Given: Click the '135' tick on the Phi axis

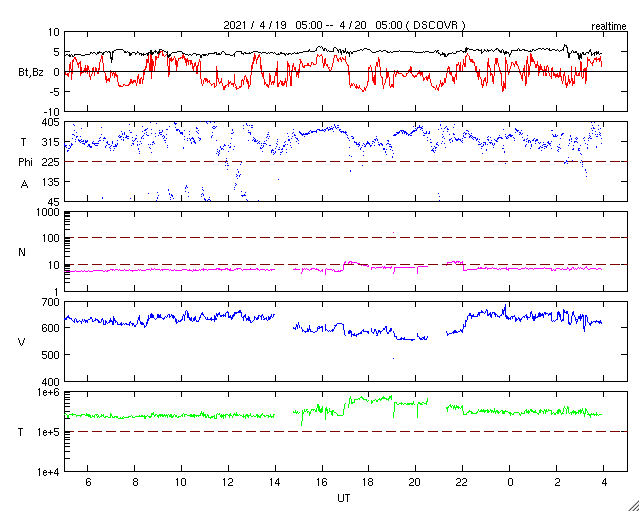Looking at the screenshot, I should (51, 182).
